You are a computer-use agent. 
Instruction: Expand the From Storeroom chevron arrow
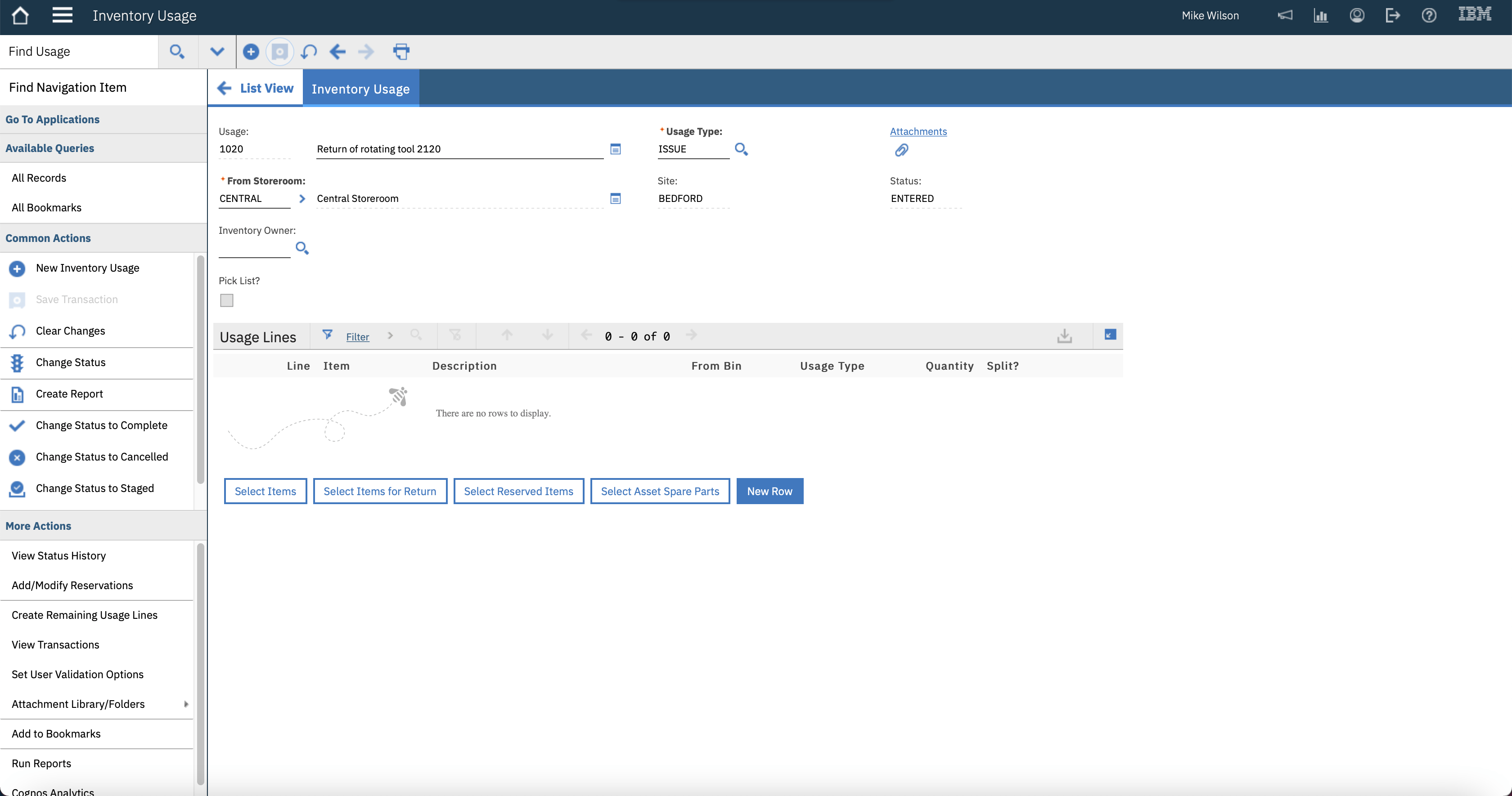coord(301,198)
